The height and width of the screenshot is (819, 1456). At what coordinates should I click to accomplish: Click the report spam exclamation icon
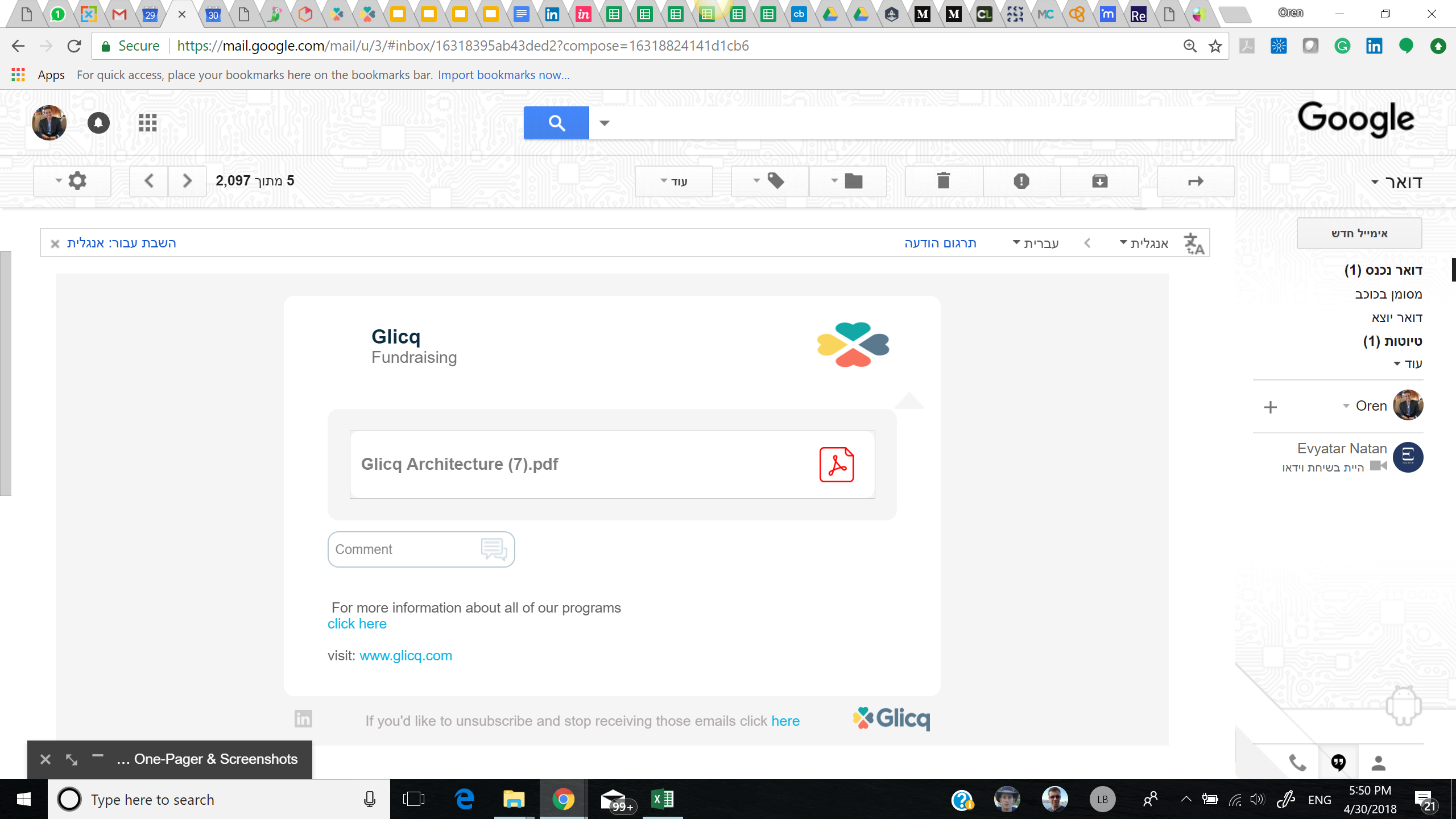pos(1021,181)
